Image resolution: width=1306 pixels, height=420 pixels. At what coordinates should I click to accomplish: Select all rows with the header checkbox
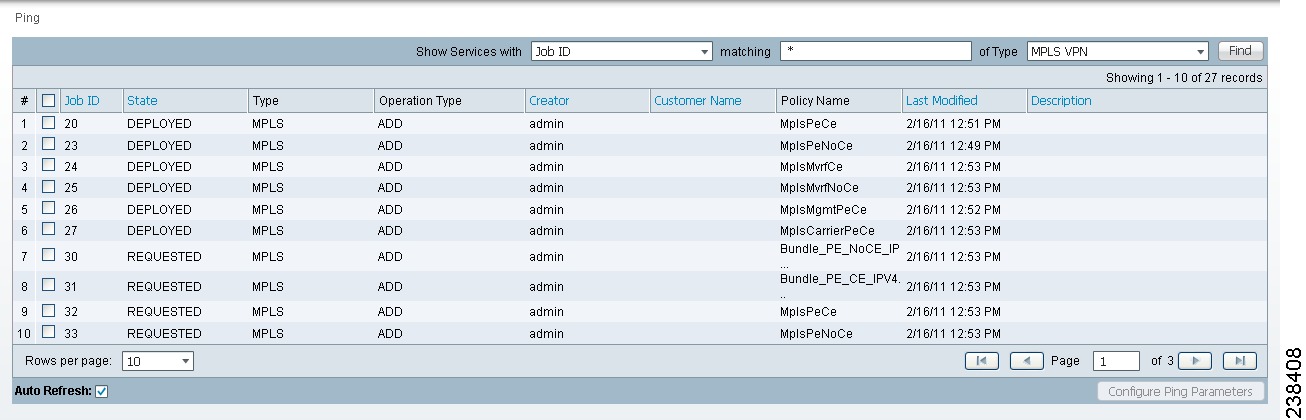48,101
